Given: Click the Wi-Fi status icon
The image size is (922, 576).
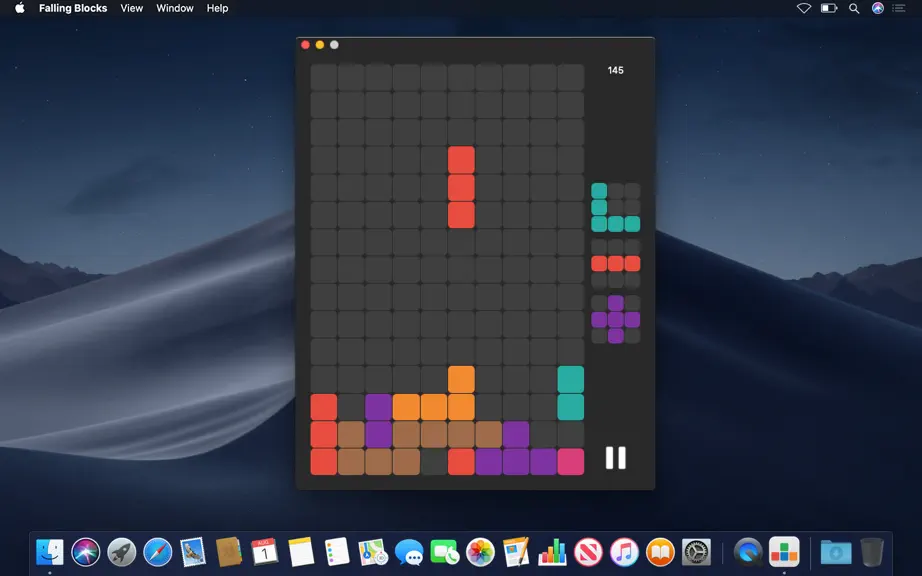Looking at the screenshot, I should click(804, 8).
